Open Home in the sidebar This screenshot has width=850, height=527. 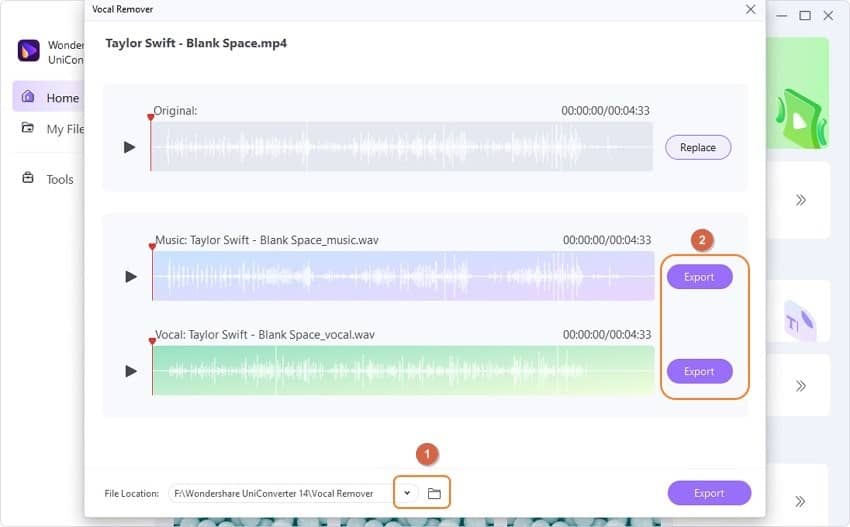(x=49, y=97)
